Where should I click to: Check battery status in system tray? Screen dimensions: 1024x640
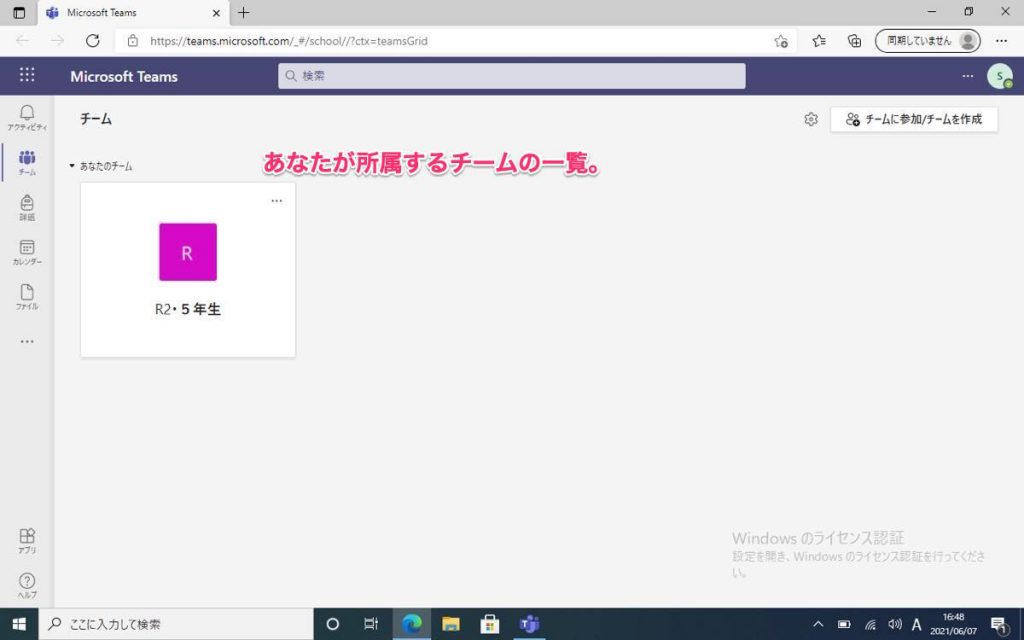click(844, 624)
